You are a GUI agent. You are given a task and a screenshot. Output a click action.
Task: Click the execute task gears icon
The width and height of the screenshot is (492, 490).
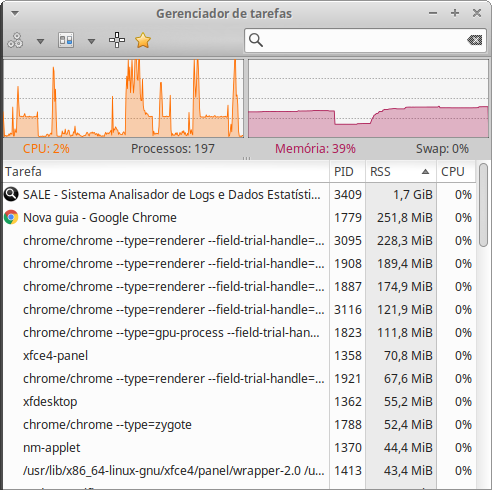click(15, 41)
